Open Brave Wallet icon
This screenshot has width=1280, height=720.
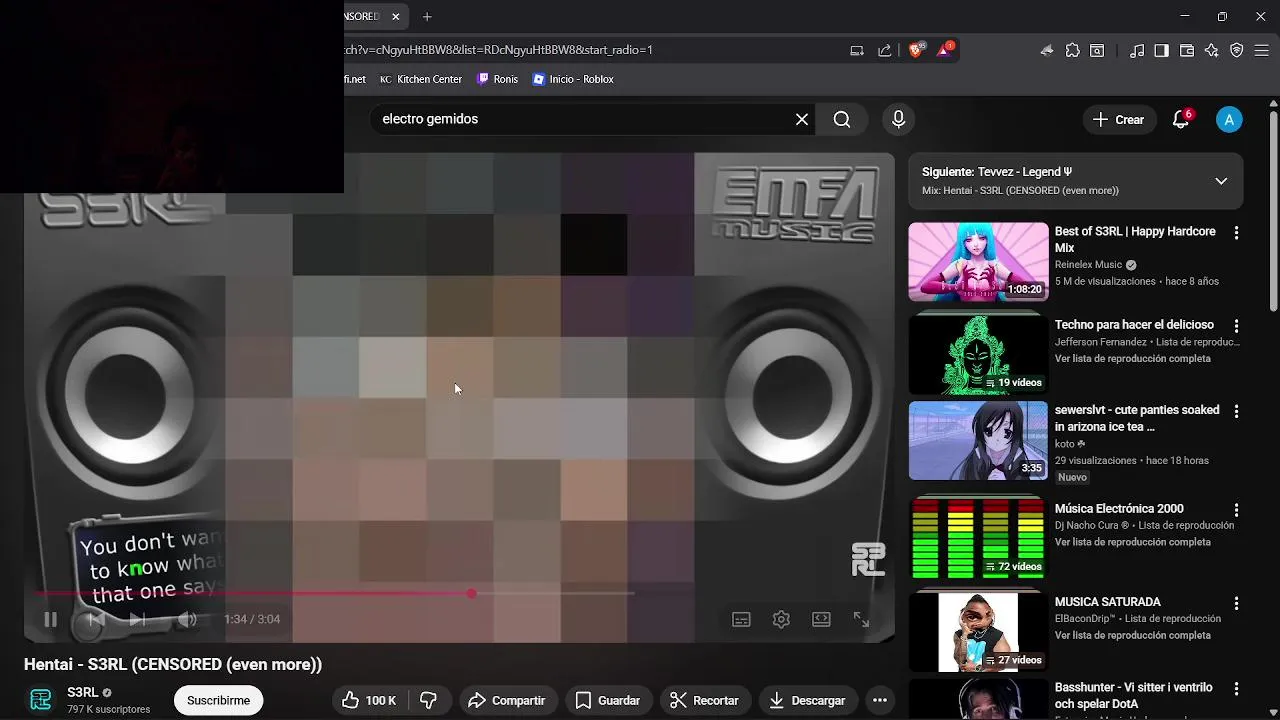pos(1187,50)
